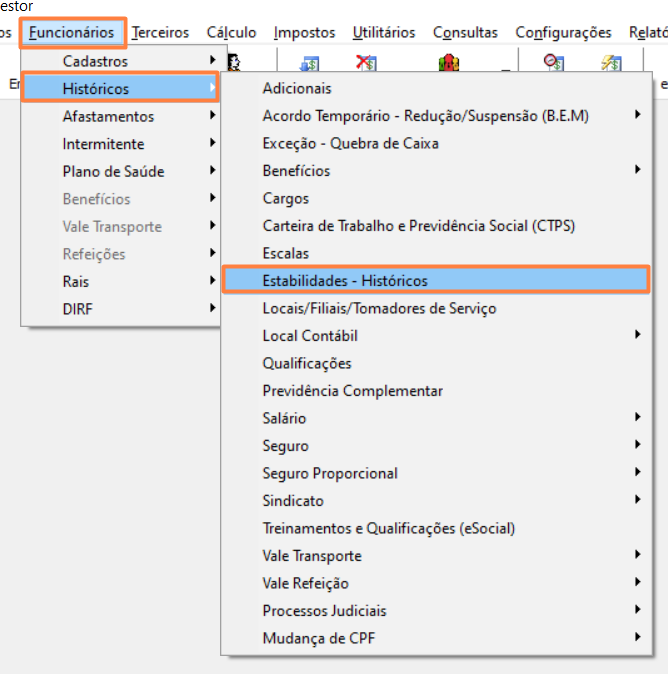The height and width of the screenshot is (674, 668).
Task: Open Treinamentos e Qualificações (eSocial)
Action: (389, 528)
